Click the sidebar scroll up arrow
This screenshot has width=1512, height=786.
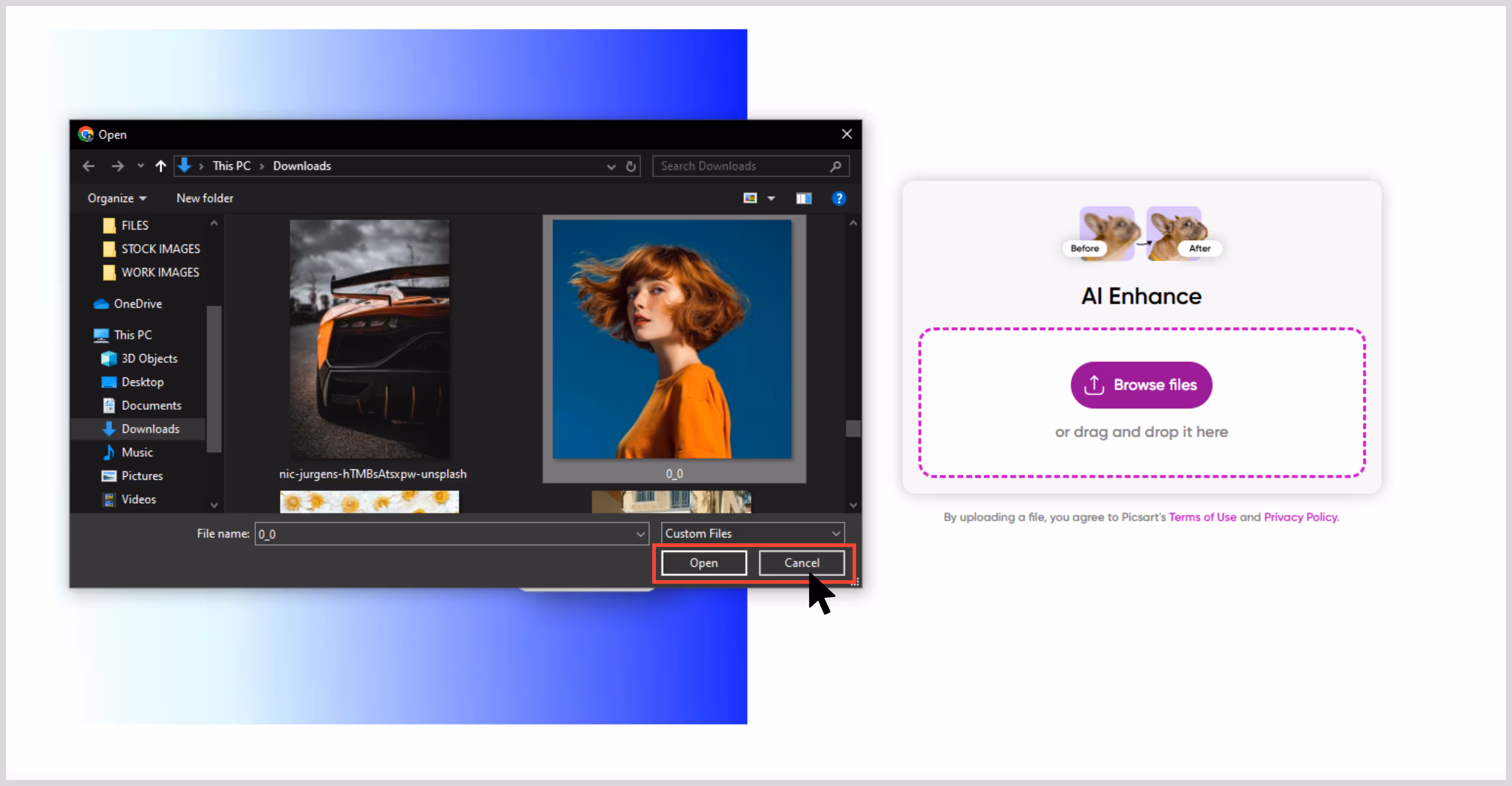click(214, 223)
